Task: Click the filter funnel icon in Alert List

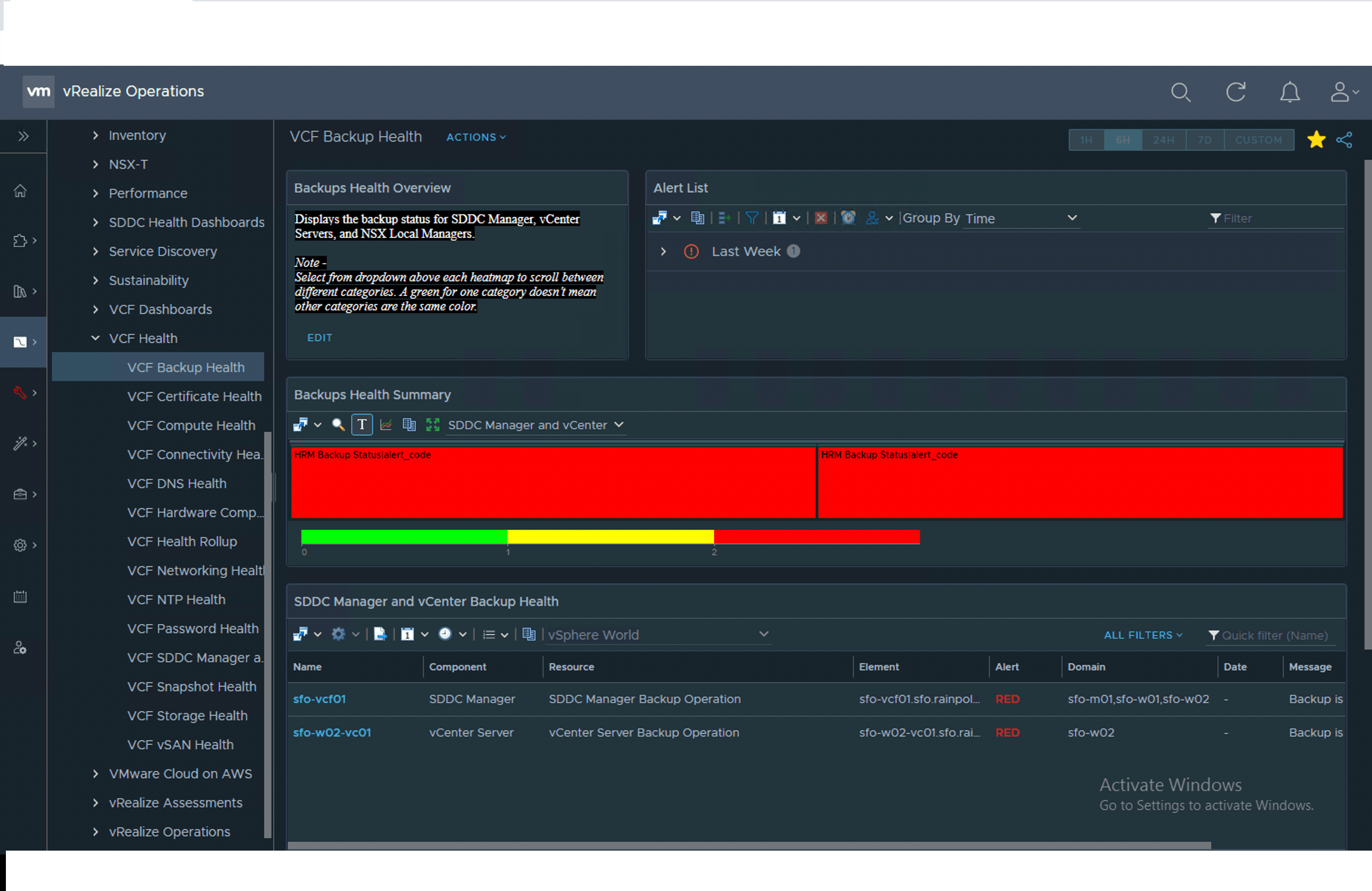Action: point(752,218)
